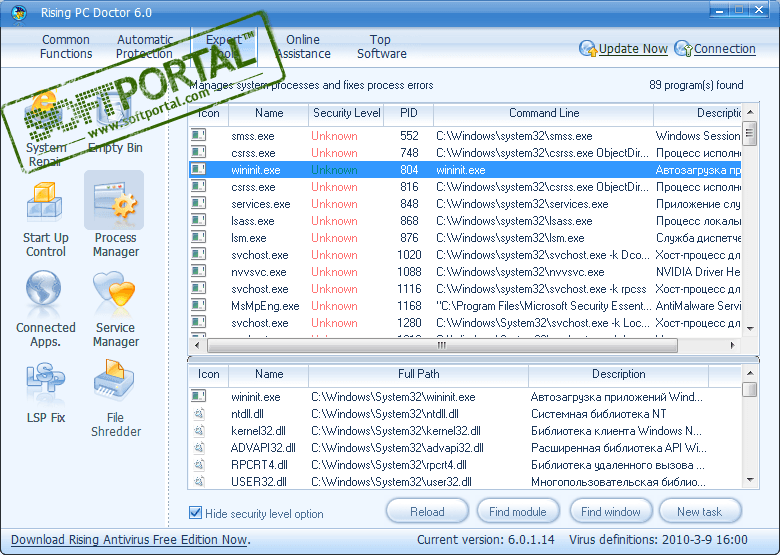Image resolution: width=780 pixels, height=555 pixels.
Task: Click Unknown security level of smss.exe
Action: coord(334,136)
